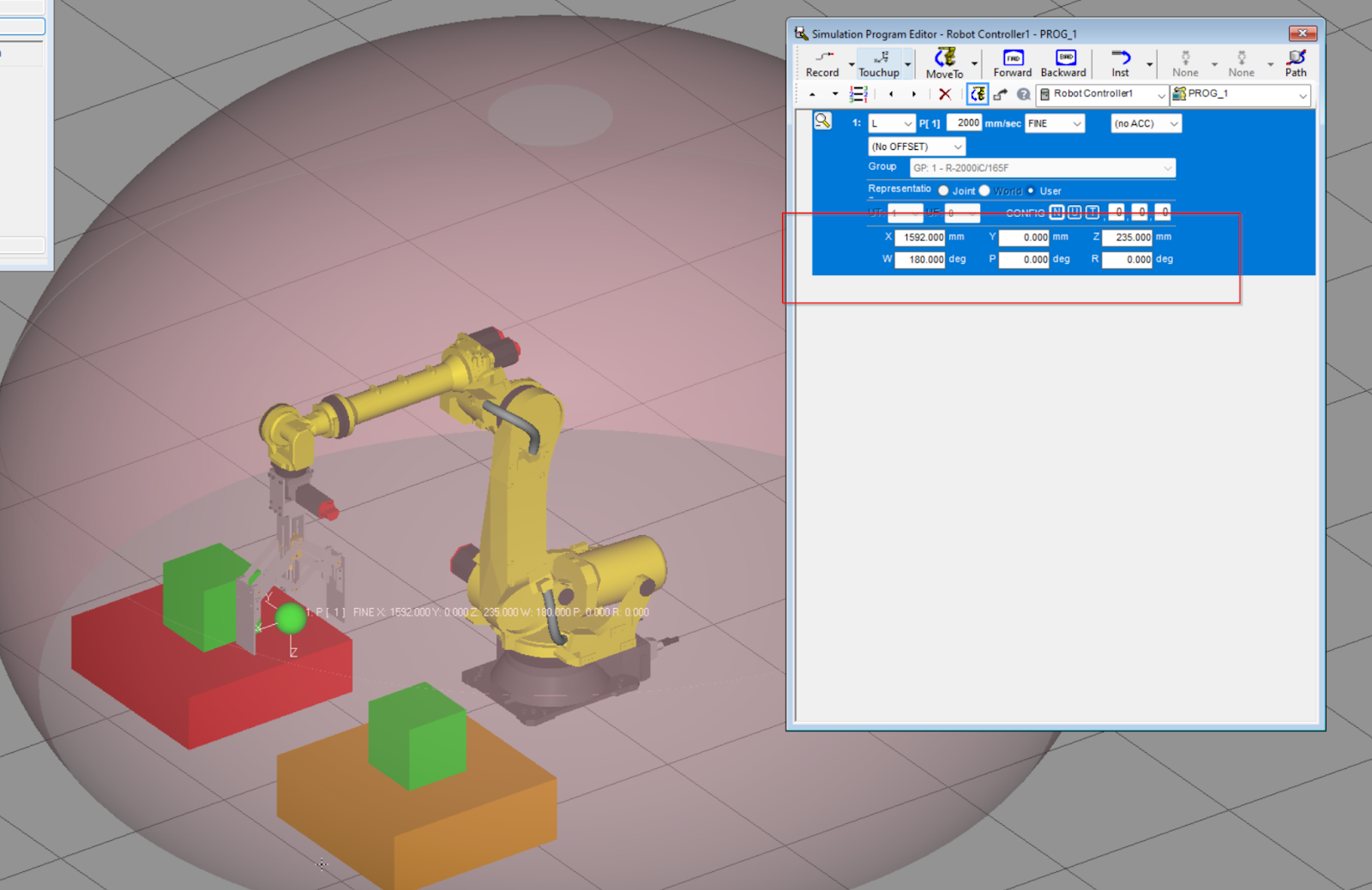The height and width of the screenshot is (890, 1372).
Task: Click the X coordinate field 1592.000
Action: pyautogui.click(x=920, y=238)
